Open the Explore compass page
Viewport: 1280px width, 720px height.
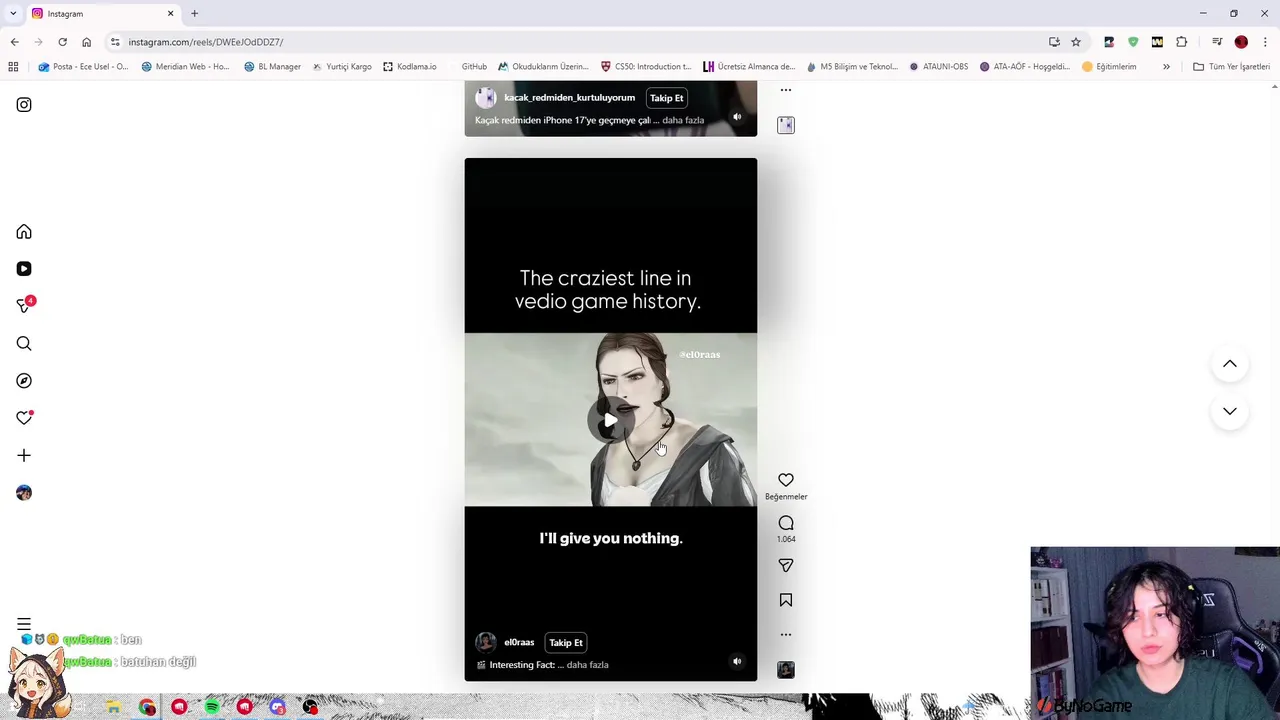pyautogui.click(x=24, y=381)
